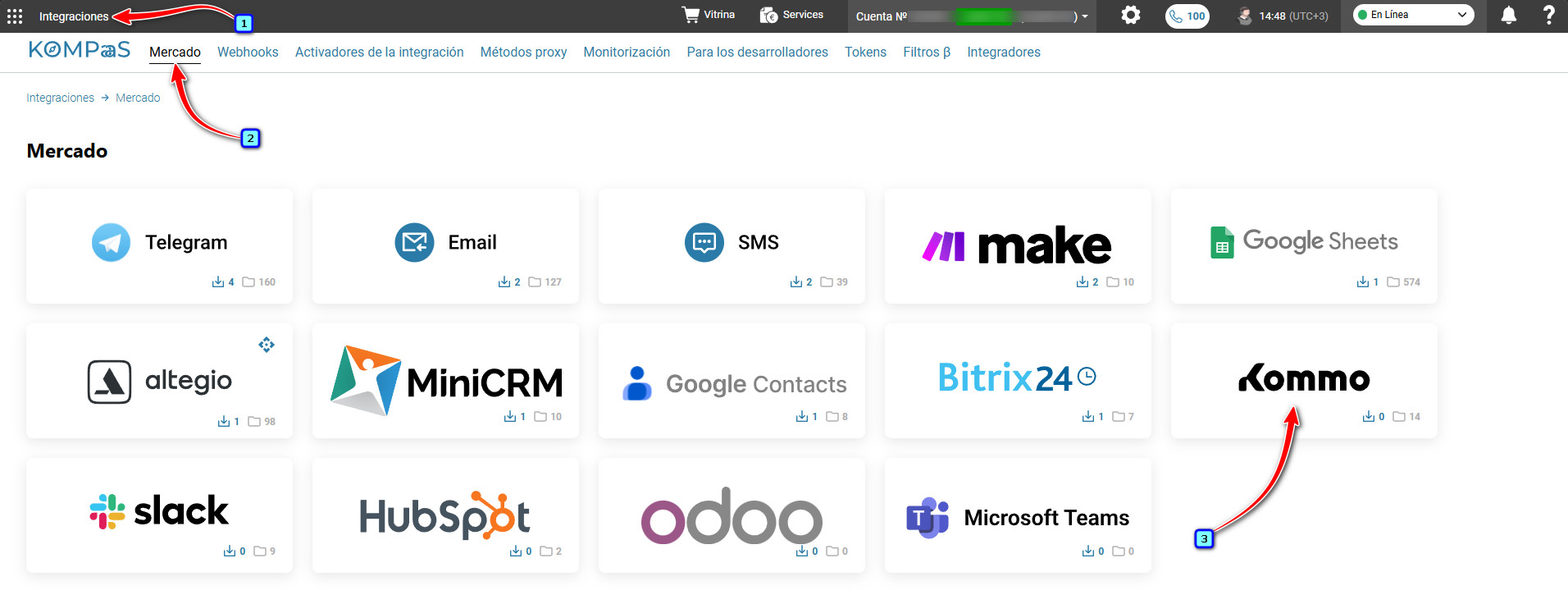The height and width of the screenshot is (595, 1568).
Task: Click the altegio logo icon
Action: click(x=109, y=382)
